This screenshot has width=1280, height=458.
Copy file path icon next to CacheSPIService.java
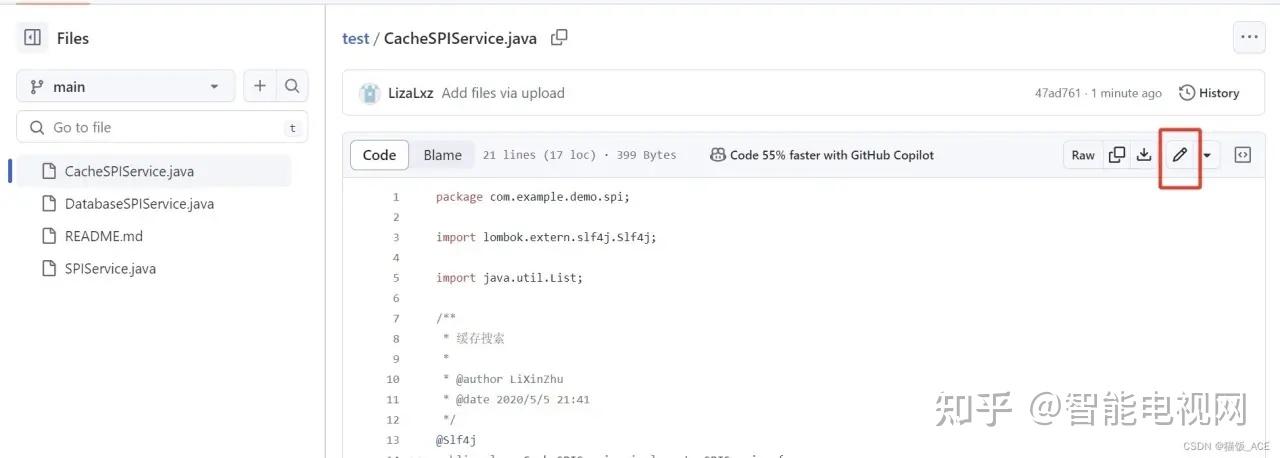click(x=560, y=38)
